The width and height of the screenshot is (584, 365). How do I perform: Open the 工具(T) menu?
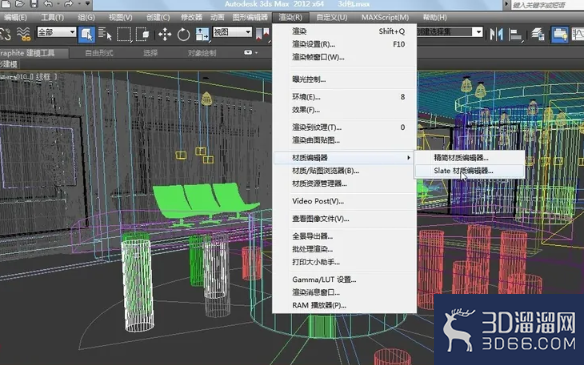(x=52, y=17)
